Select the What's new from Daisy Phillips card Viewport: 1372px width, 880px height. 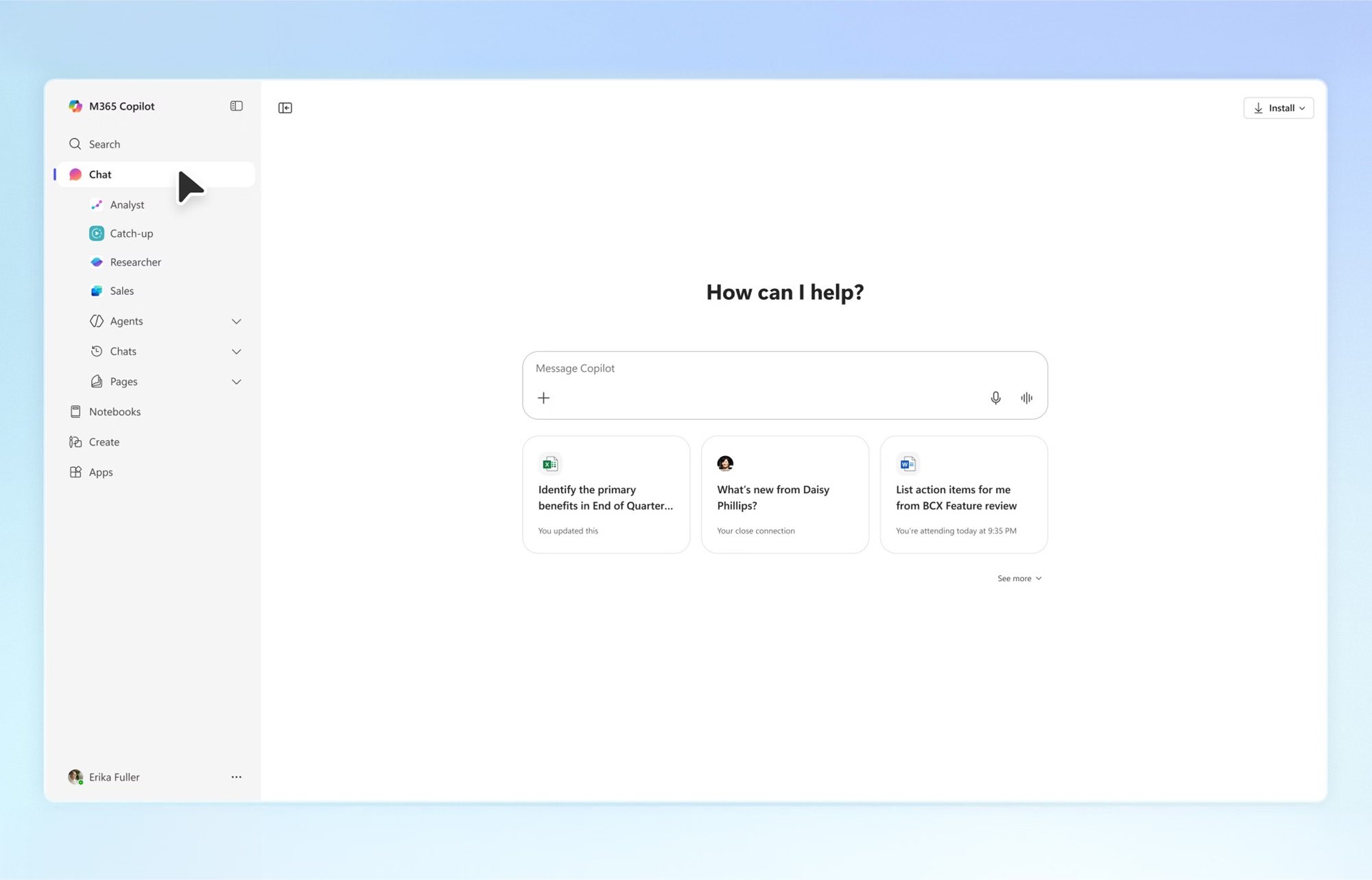tap(785, 495)
